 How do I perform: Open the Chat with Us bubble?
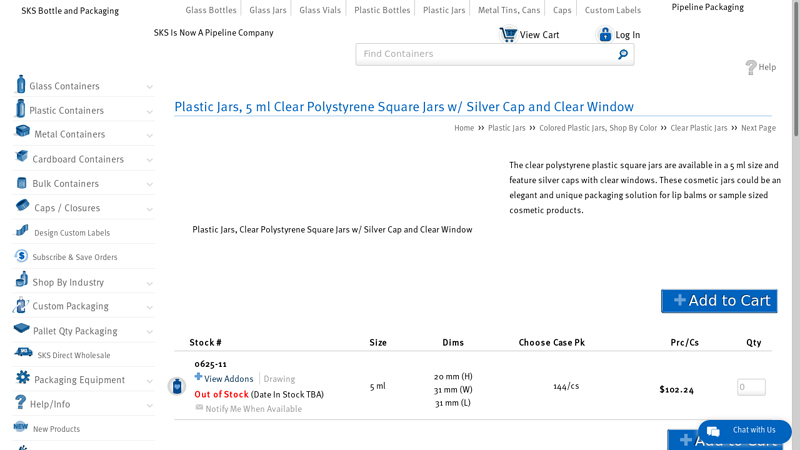click(744, 431)
